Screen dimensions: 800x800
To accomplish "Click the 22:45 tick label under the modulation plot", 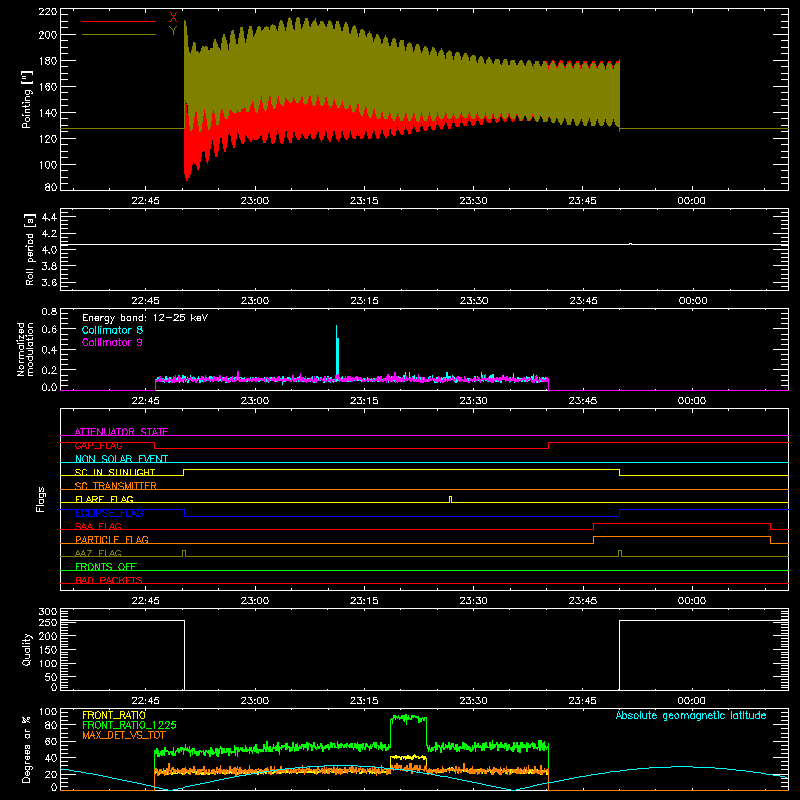I will click(x=145, y=401).
